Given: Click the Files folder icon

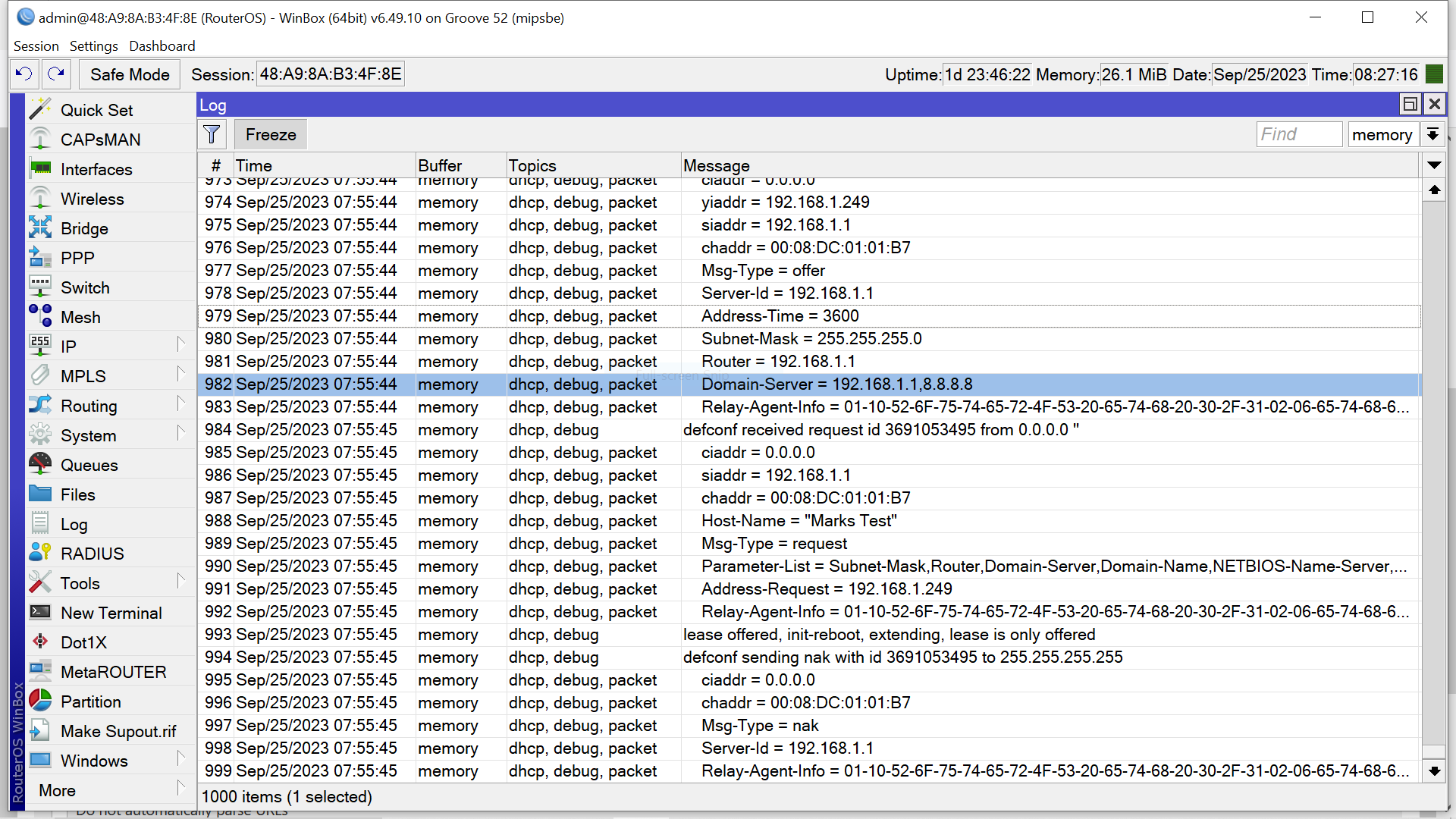Looking at the screenshot, I should click(x=40, y=494).
